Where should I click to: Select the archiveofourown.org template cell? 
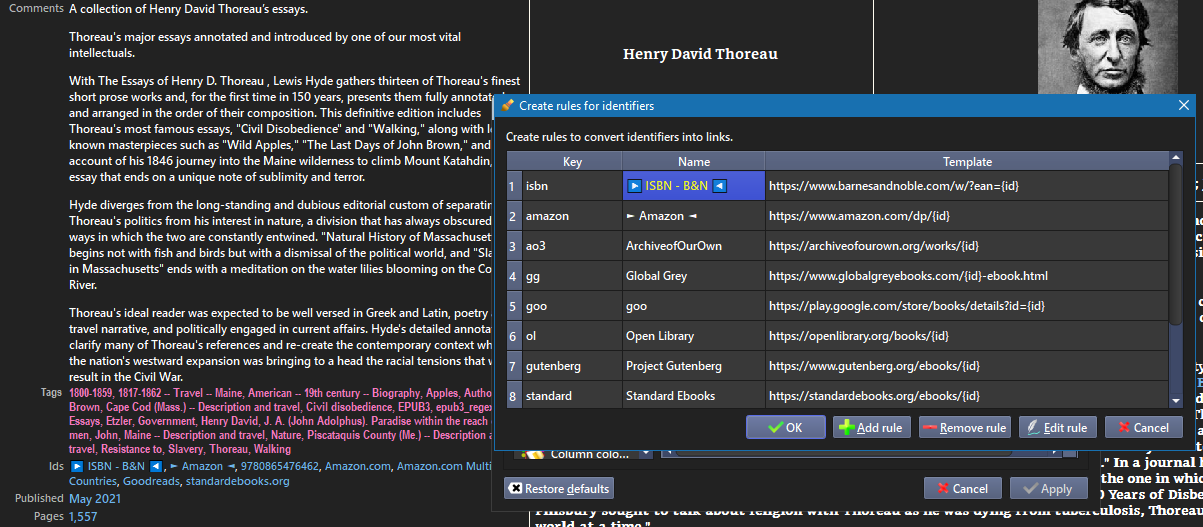[x=967, y=246]
